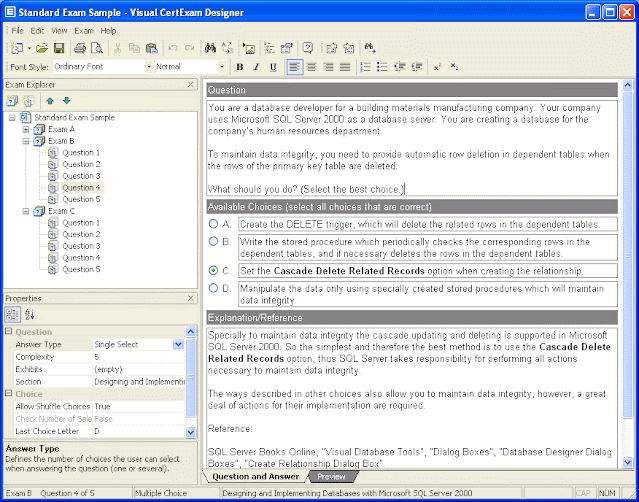Collapse Standard Exam Sample root node

point(12,118)
